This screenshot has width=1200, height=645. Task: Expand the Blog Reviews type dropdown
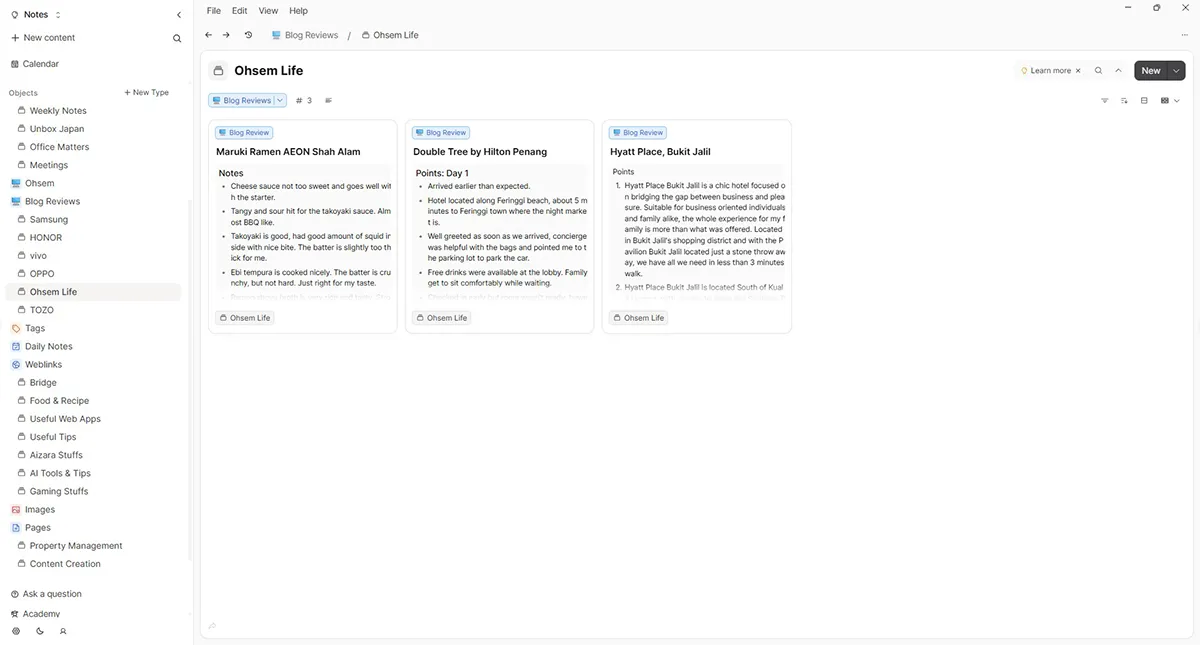click(x=280, y=100)
